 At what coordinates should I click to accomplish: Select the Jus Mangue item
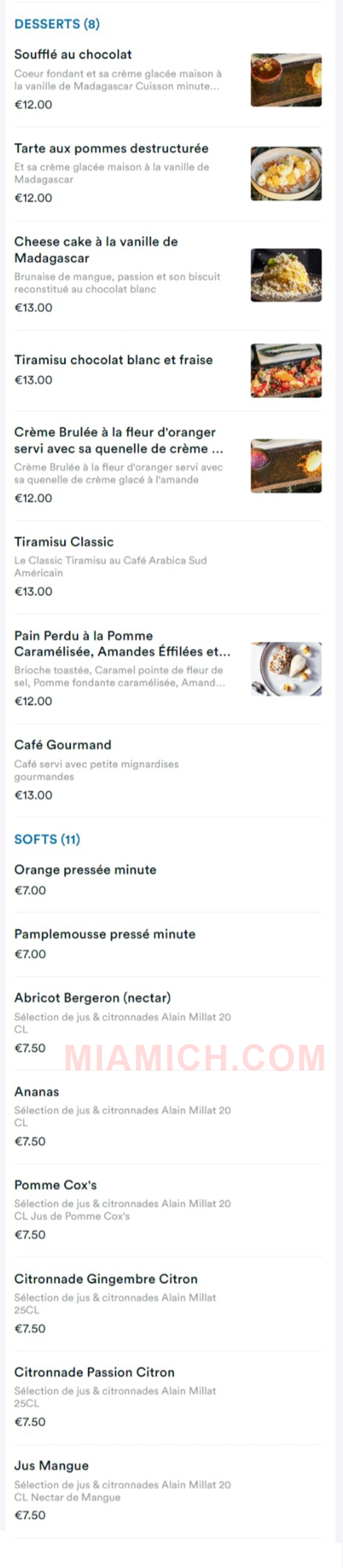(168, 1490)
